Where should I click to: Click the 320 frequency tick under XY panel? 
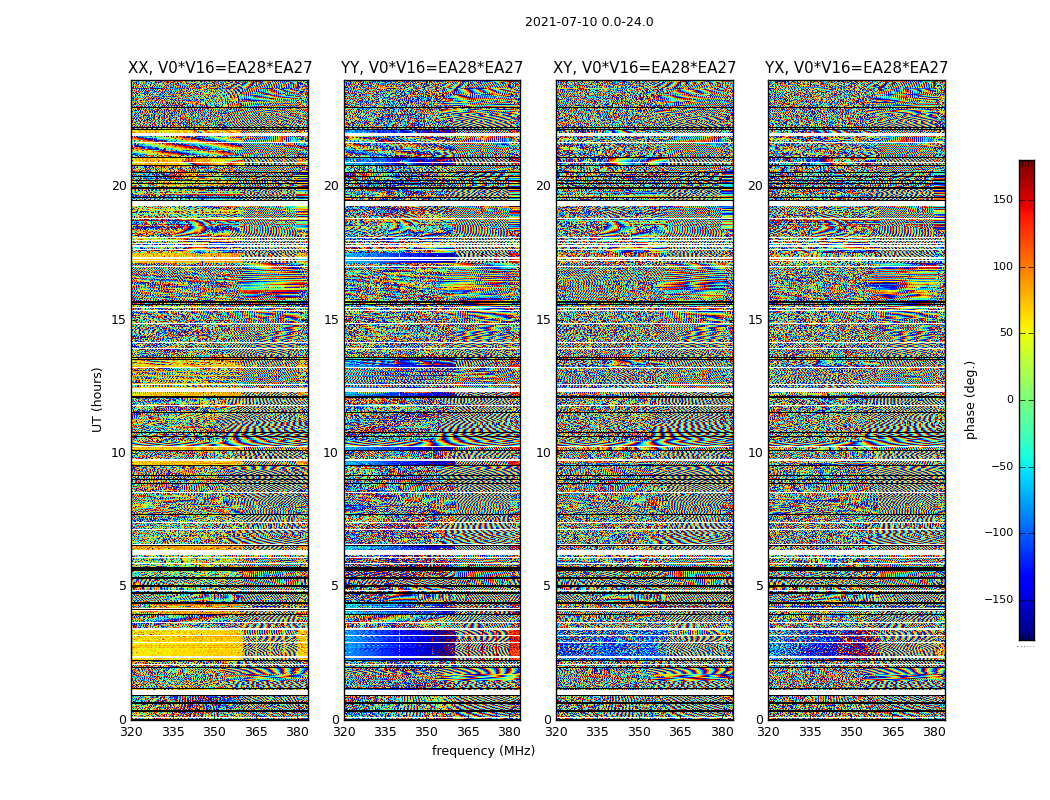tap(556, 732)
